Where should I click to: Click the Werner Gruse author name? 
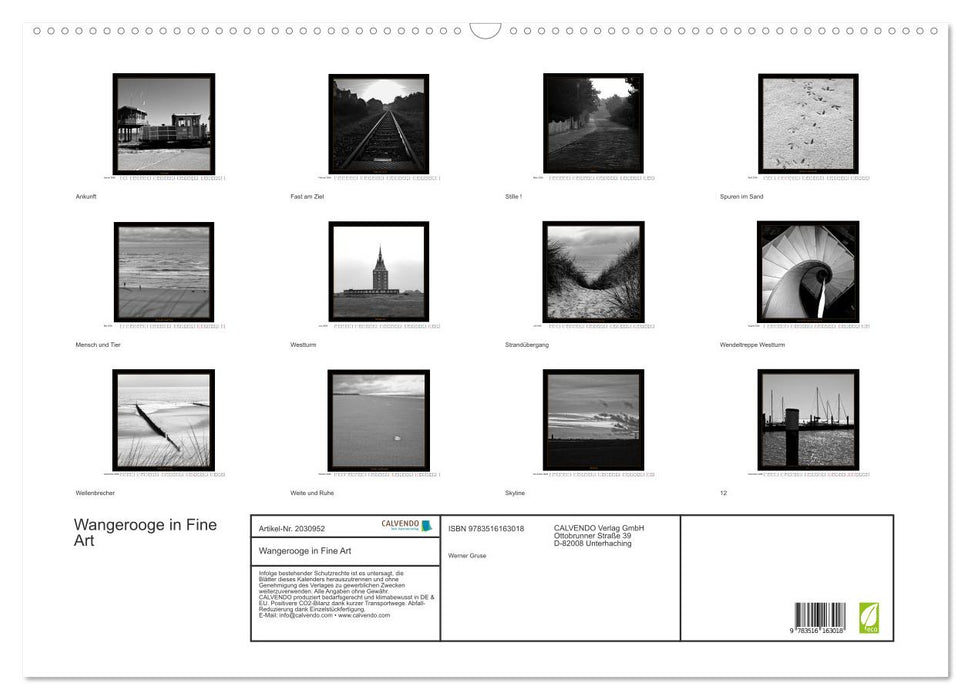click(469, 555)
